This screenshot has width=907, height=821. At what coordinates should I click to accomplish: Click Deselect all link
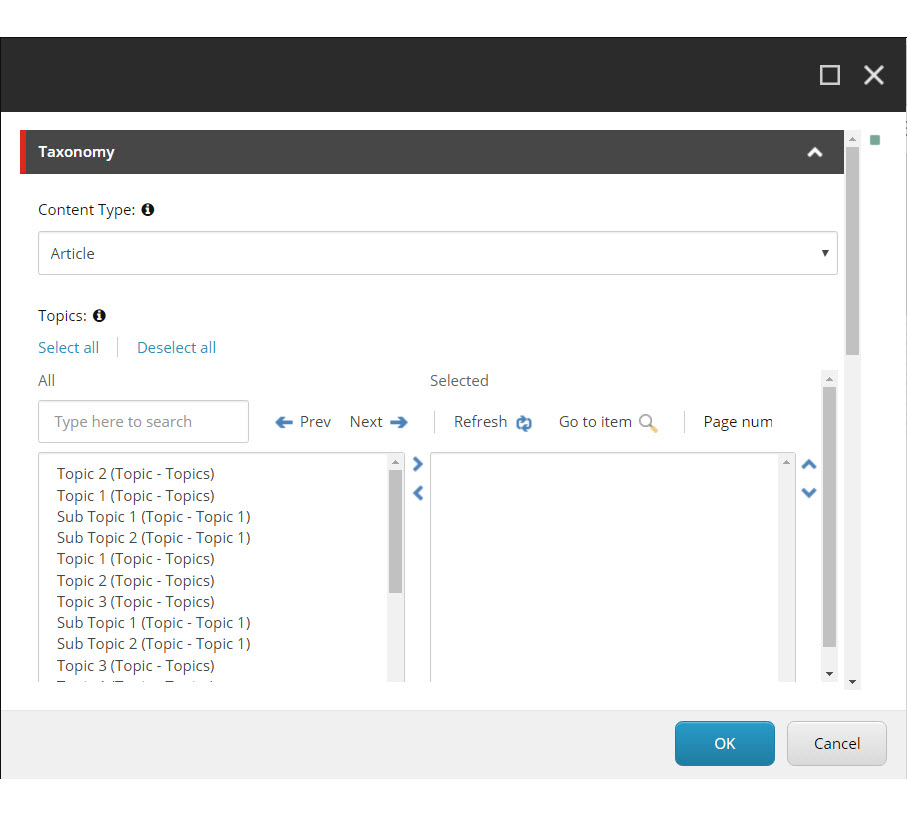coord(176,348)
